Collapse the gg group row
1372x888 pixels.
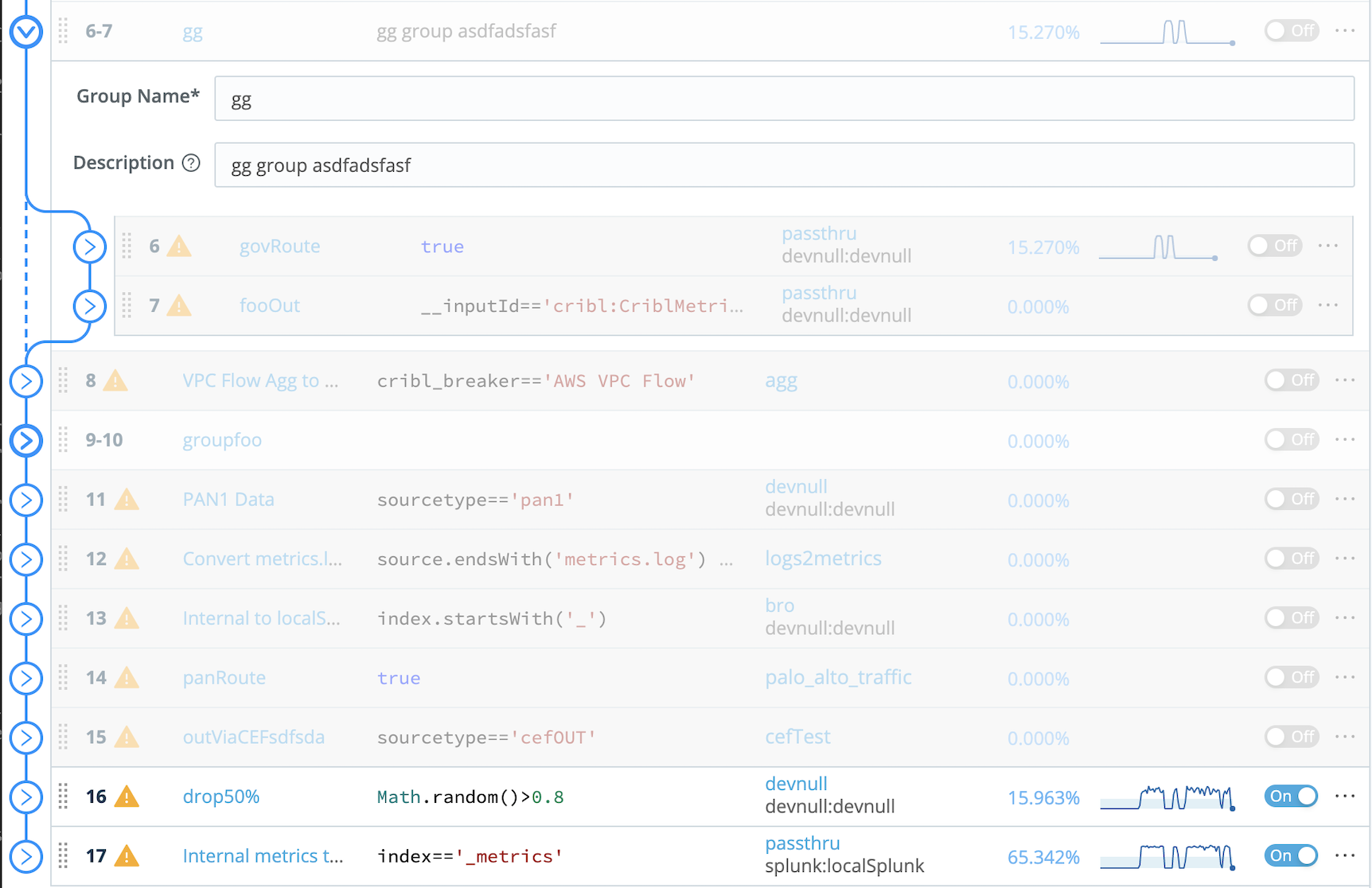point(26,32)
